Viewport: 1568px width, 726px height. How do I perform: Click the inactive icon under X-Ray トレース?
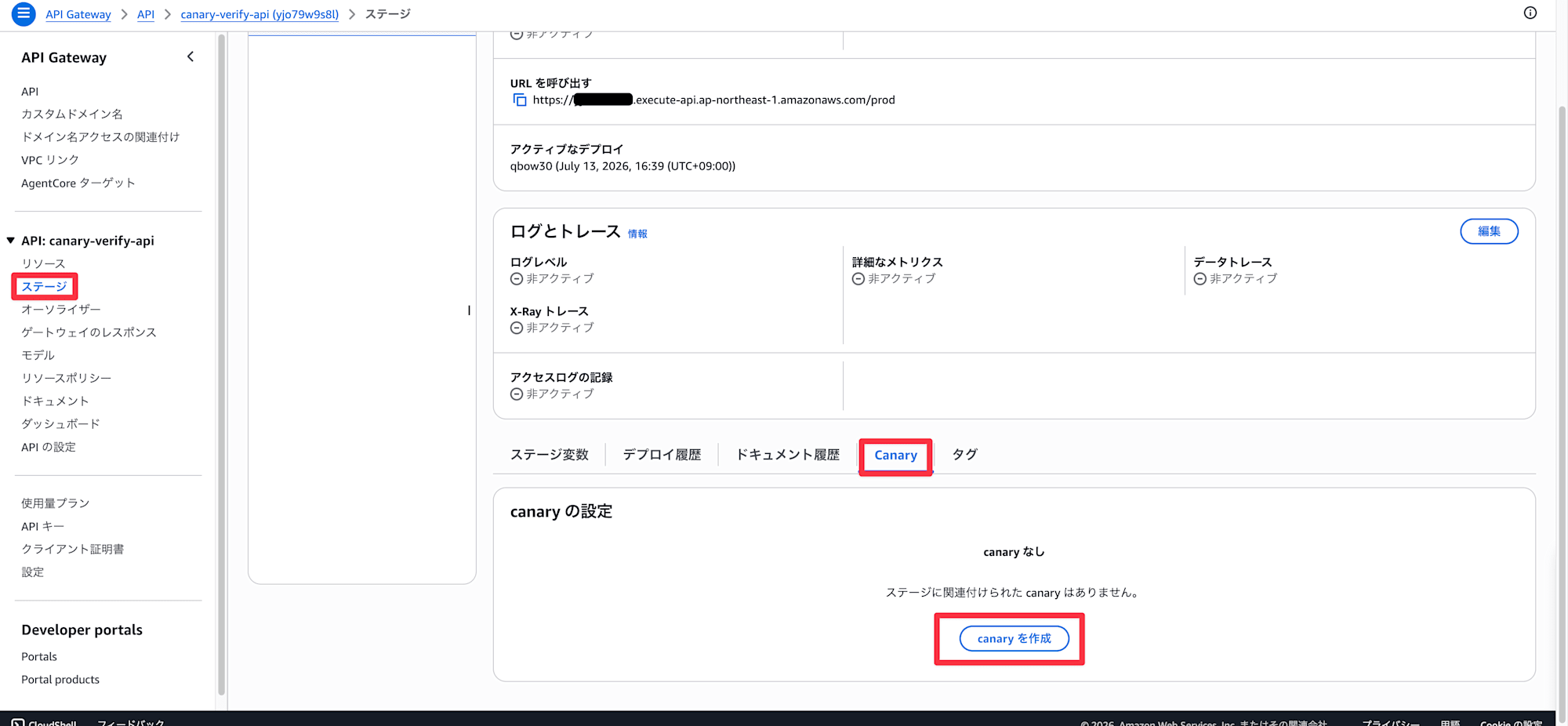point(517,329)
